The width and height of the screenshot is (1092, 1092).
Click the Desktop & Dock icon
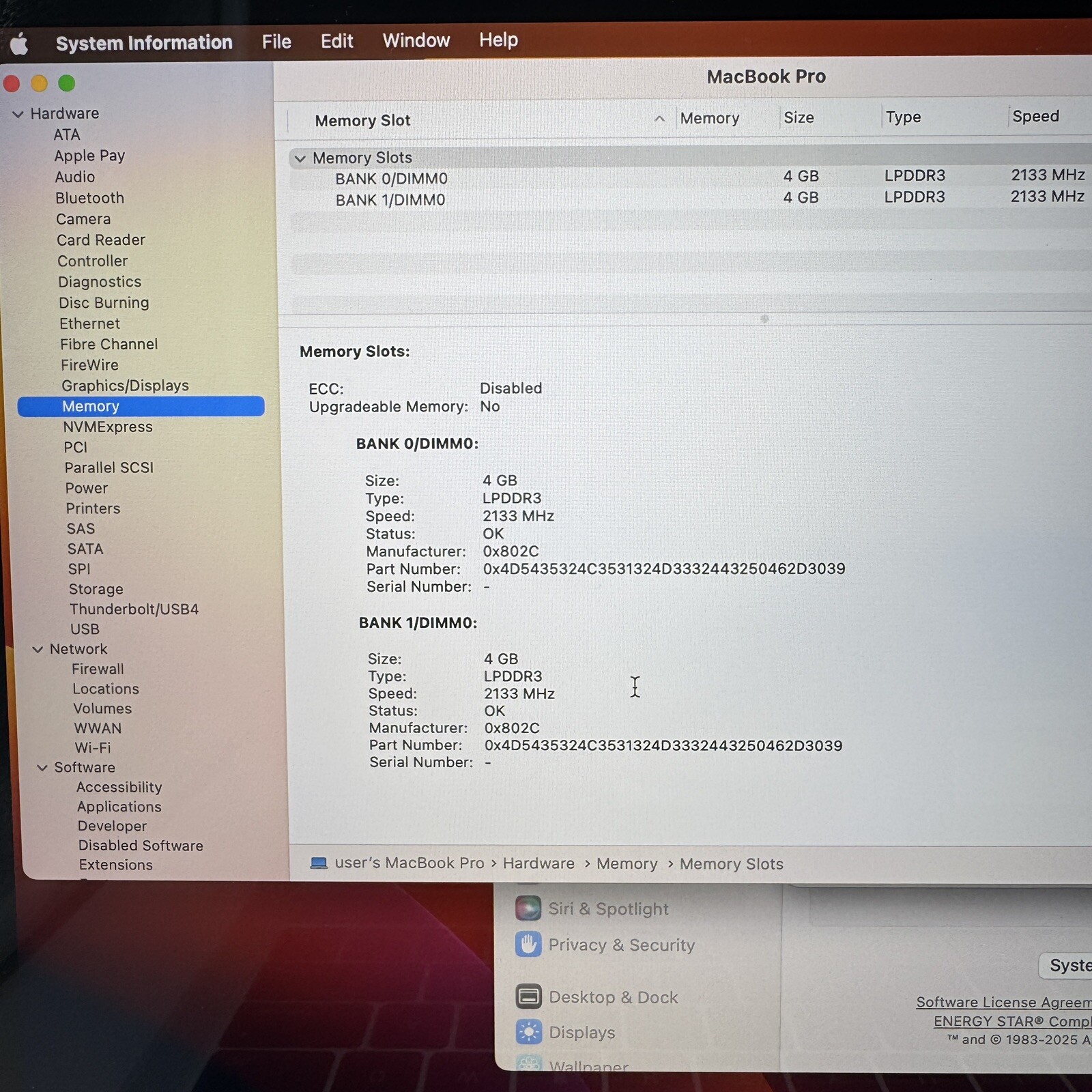pyautogui.click(x=529, y=996)
